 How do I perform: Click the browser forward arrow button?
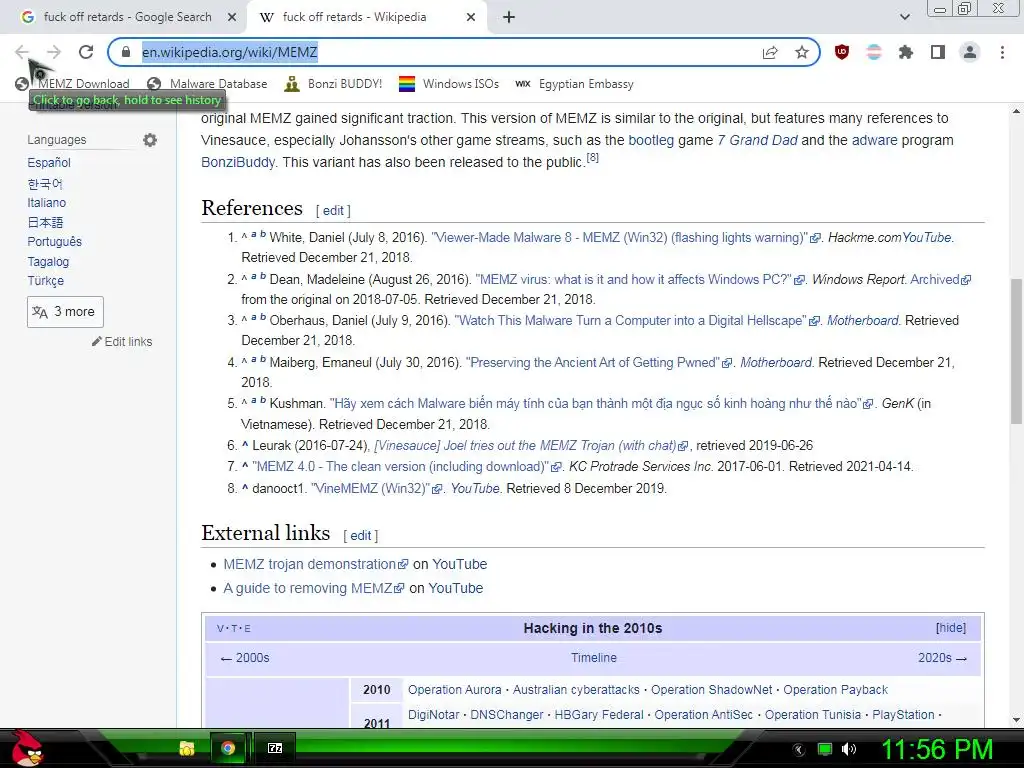[54, 52]
